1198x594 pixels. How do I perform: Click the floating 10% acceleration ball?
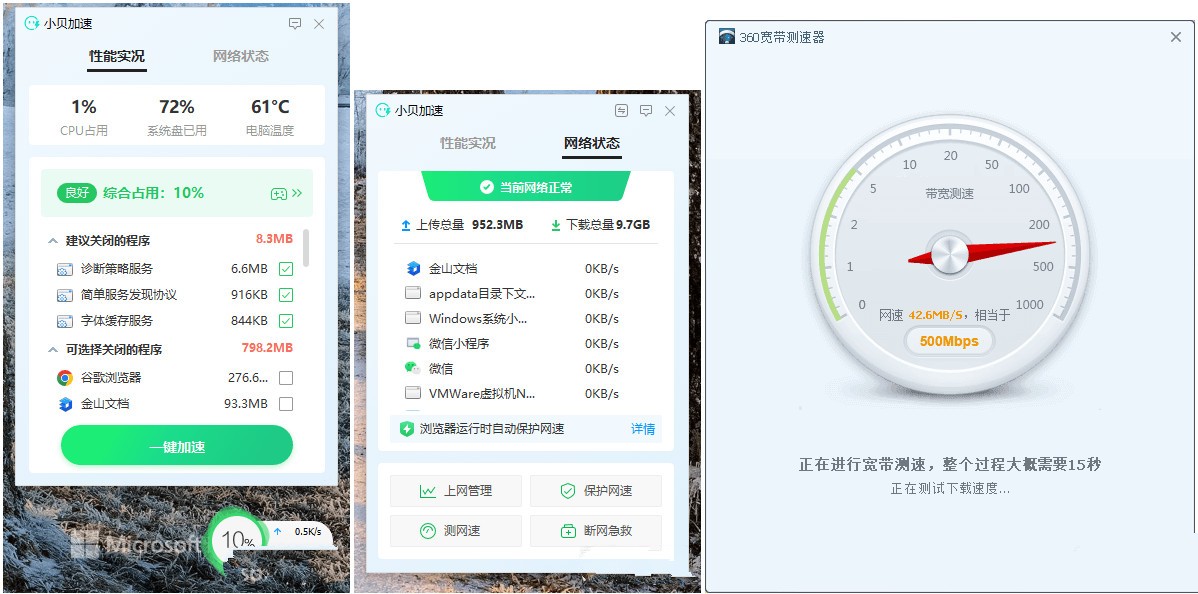238,542
